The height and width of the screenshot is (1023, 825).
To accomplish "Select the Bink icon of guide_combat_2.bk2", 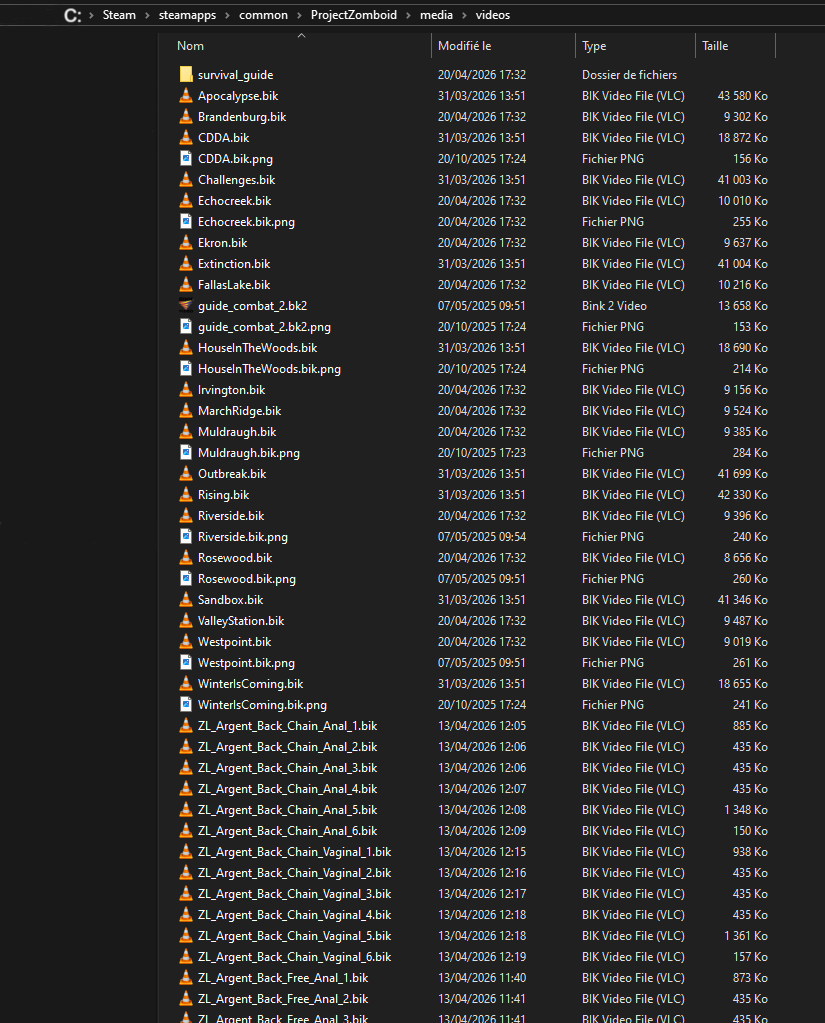I will [x=186, y=305].
